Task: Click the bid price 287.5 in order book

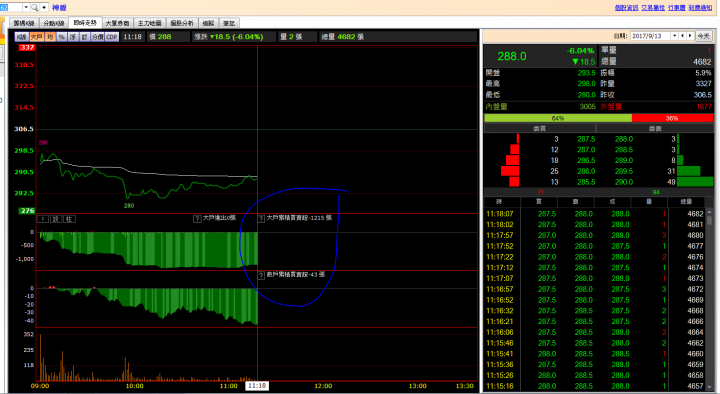Action: (x=586, y=139)
